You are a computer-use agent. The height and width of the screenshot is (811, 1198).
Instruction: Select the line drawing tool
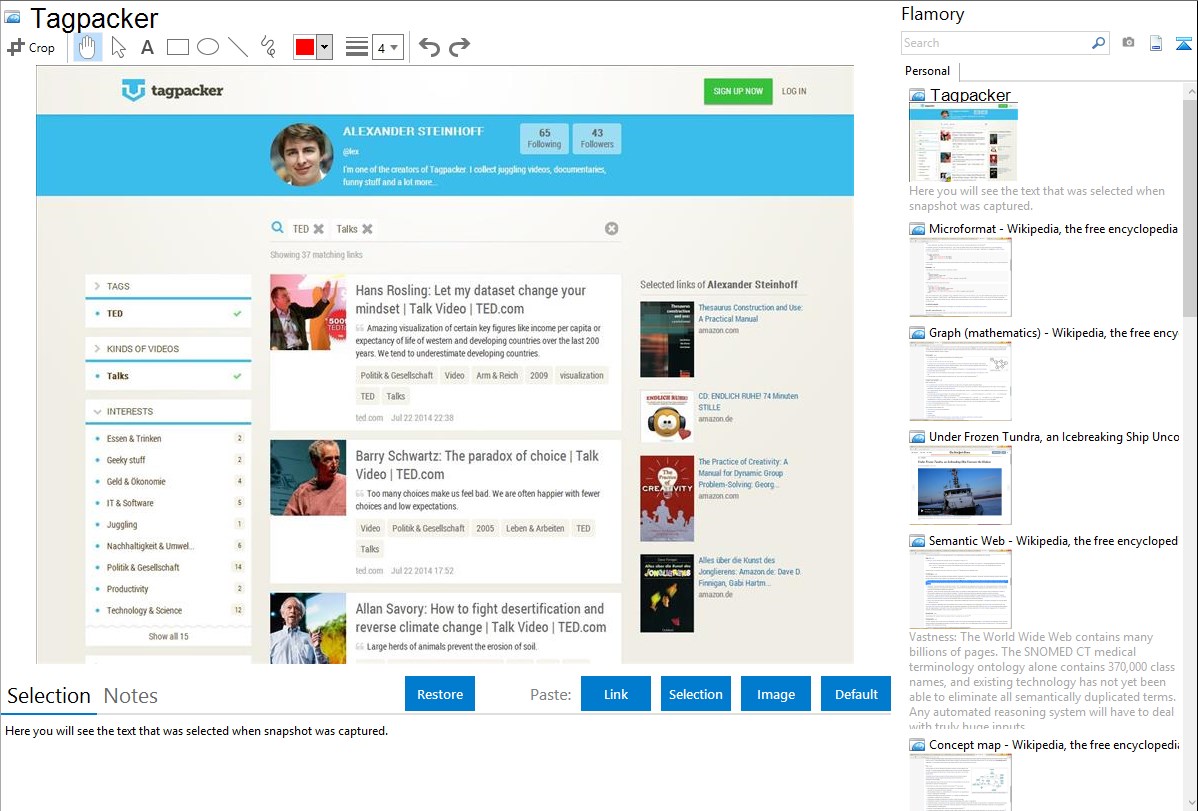pyautogui.click(x=238, y=47)
